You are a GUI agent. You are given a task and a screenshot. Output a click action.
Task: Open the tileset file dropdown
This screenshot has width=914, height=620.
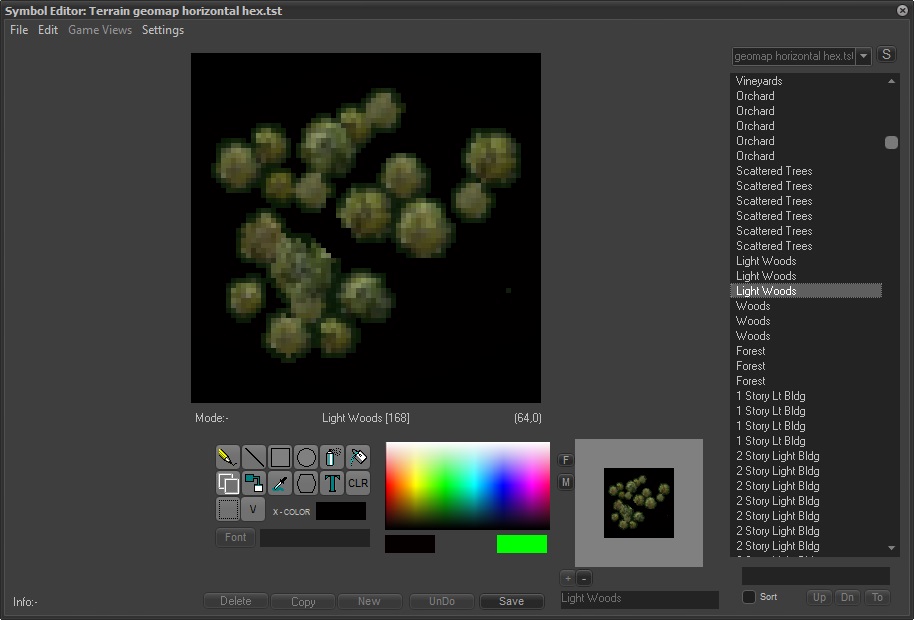(864, 57)
